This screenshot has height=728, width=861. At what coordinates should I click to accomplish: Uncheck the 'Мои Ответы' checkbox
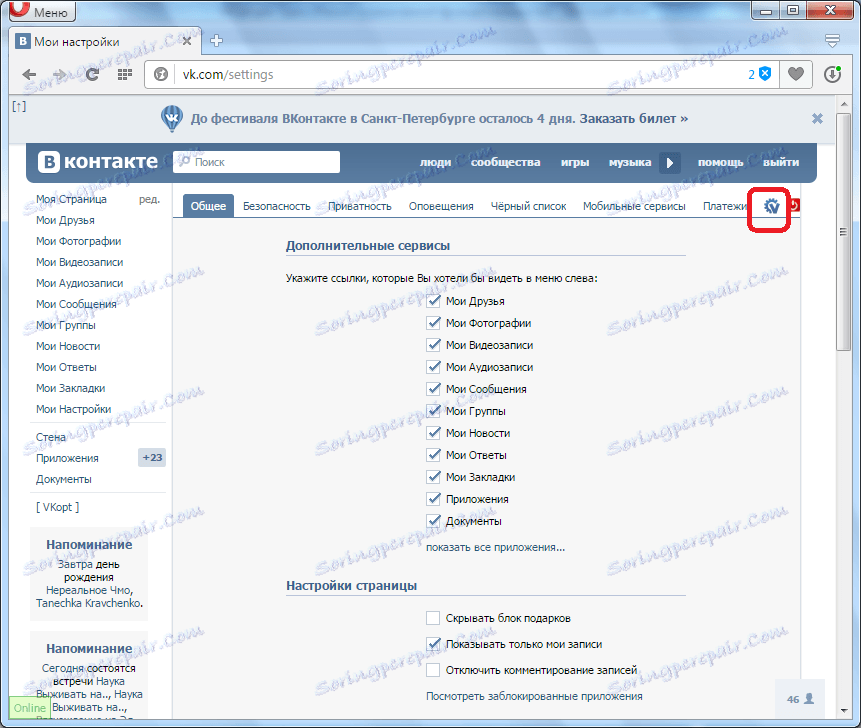click(433, 455)
